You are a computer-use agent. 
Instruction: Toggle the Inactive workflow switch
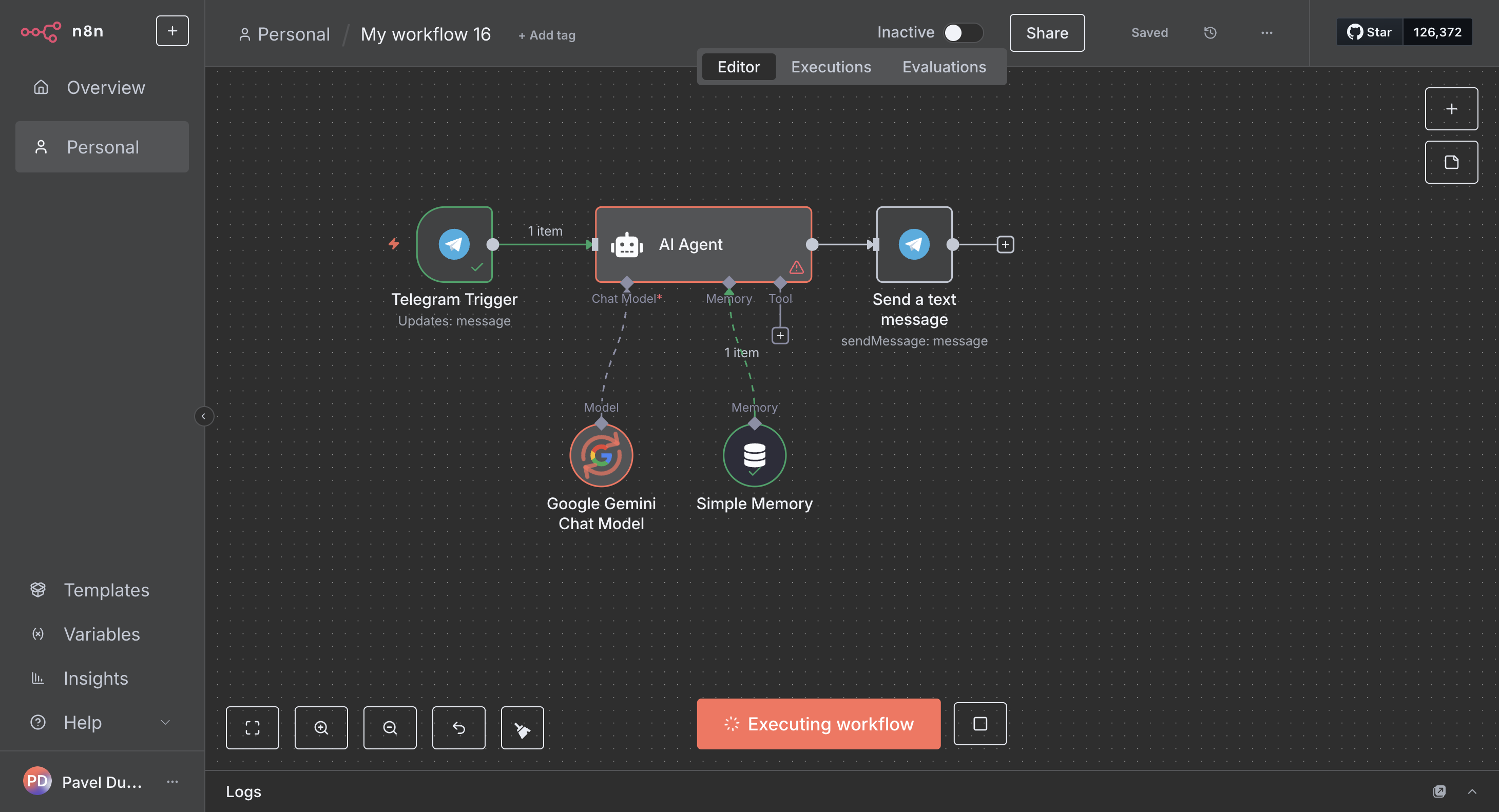click(x=963, y=32)
